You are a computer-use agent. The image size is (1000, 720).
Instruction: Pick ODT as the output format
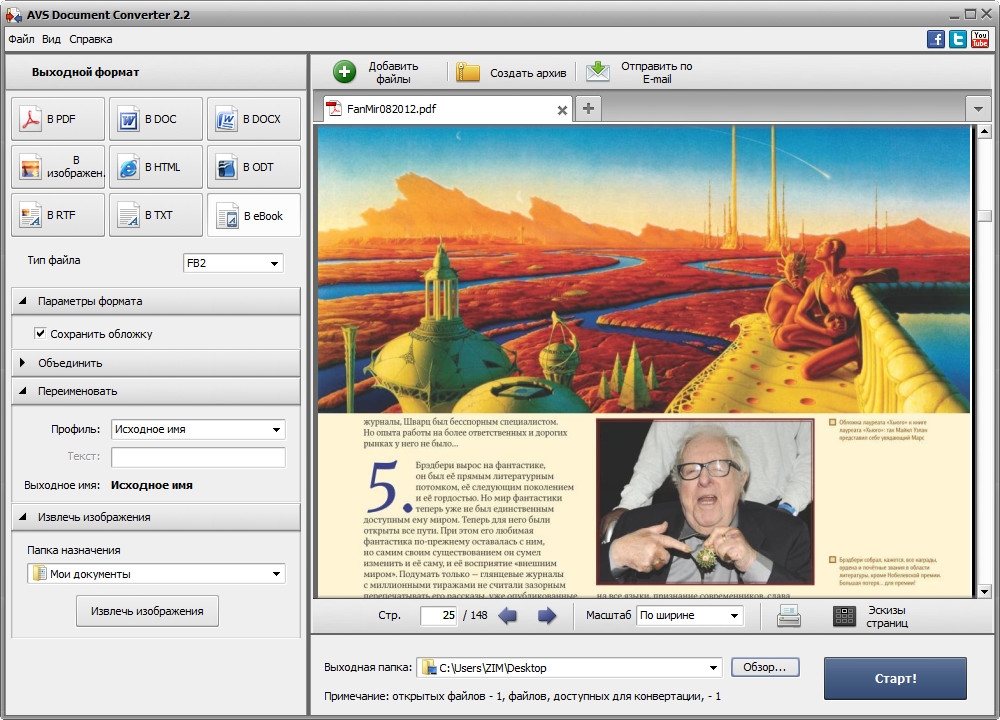254,166
